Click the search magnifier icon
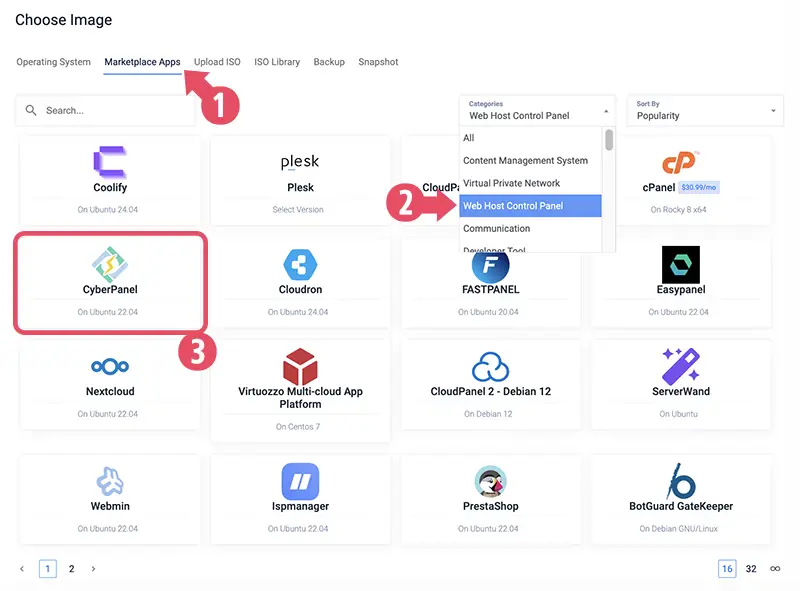Viewport: 800px width, 591px height. (x=31, y=110)
